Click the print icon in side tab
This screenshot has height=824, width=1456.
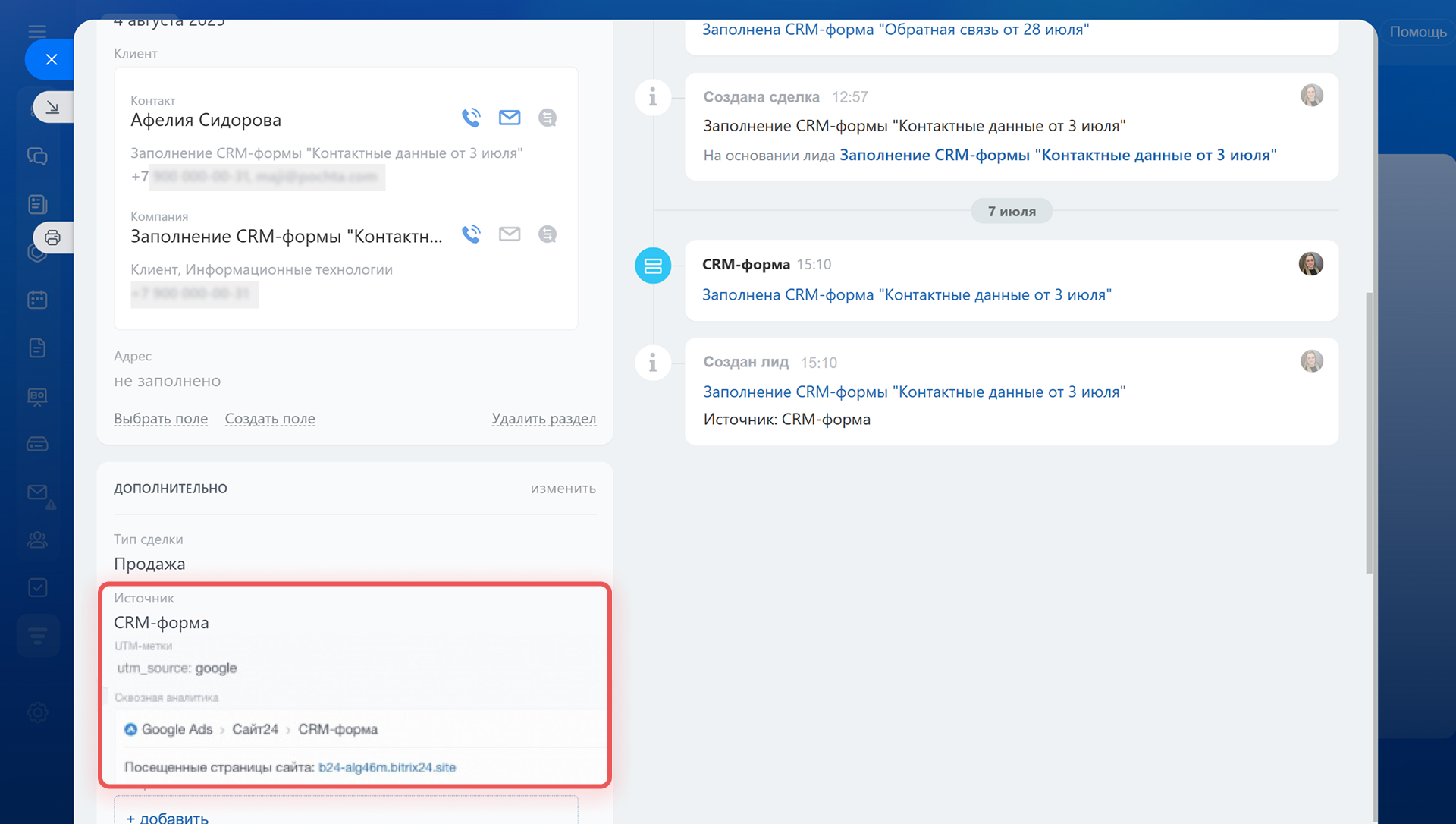click(x=52, y=237)
